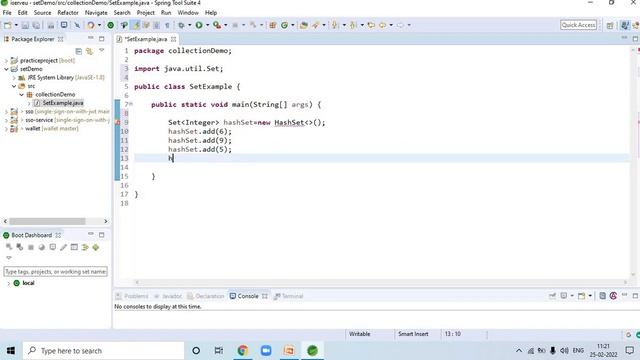The height and width of the screenshot is (360, 640).
Task: Open the Debug dropdown arrow
Action: click(x=189, y=25)
